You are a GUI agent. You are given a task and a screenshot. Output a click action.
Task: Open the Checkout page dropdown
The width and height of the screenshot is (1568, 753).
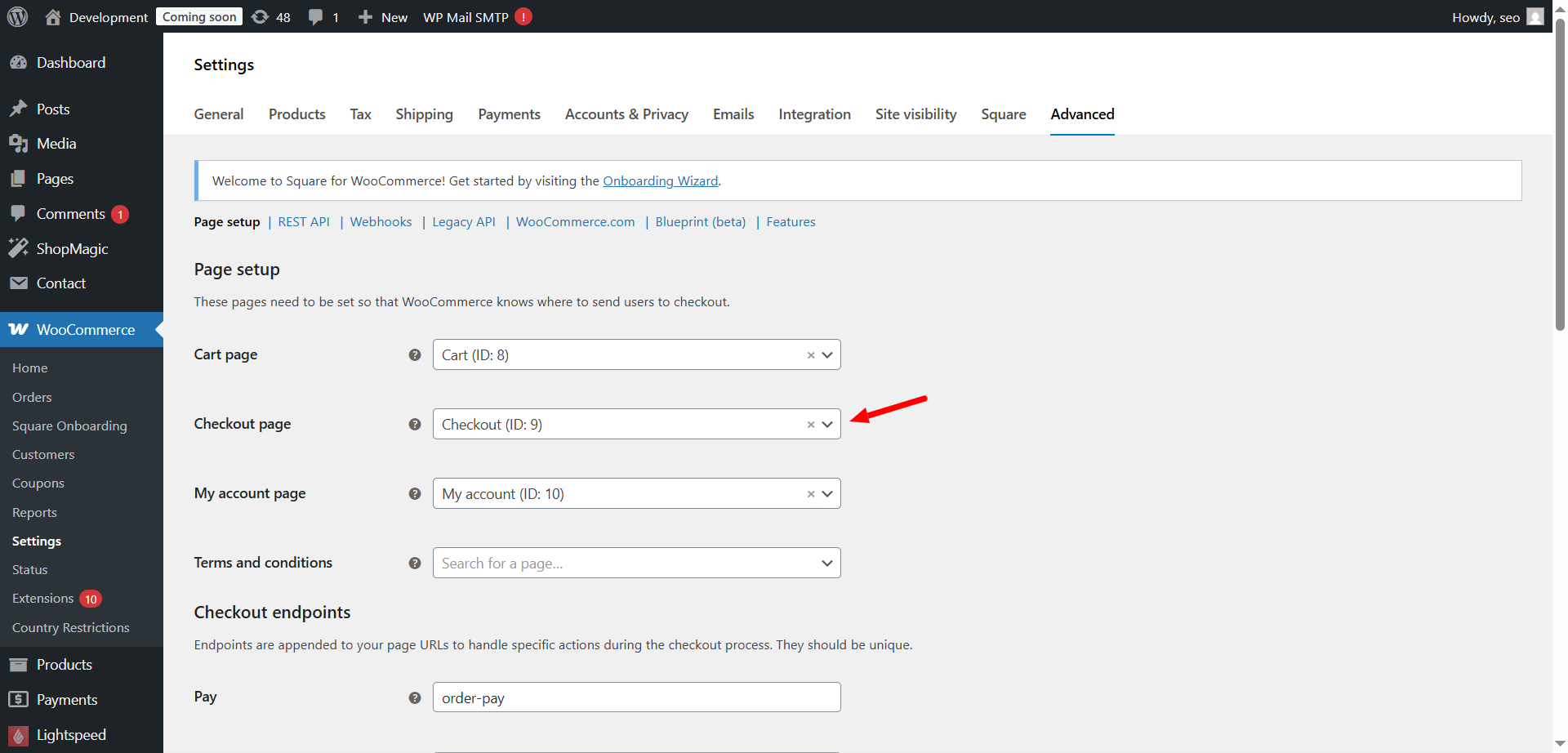point(637,424)
